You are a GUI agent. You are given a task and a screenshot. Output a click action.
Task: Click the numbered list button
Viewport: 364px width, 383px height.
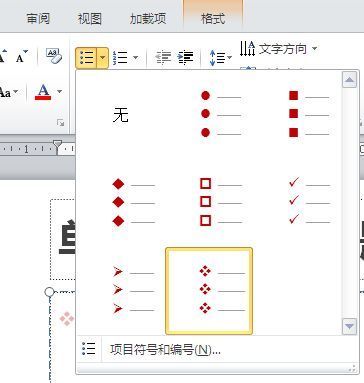(120, 58)
